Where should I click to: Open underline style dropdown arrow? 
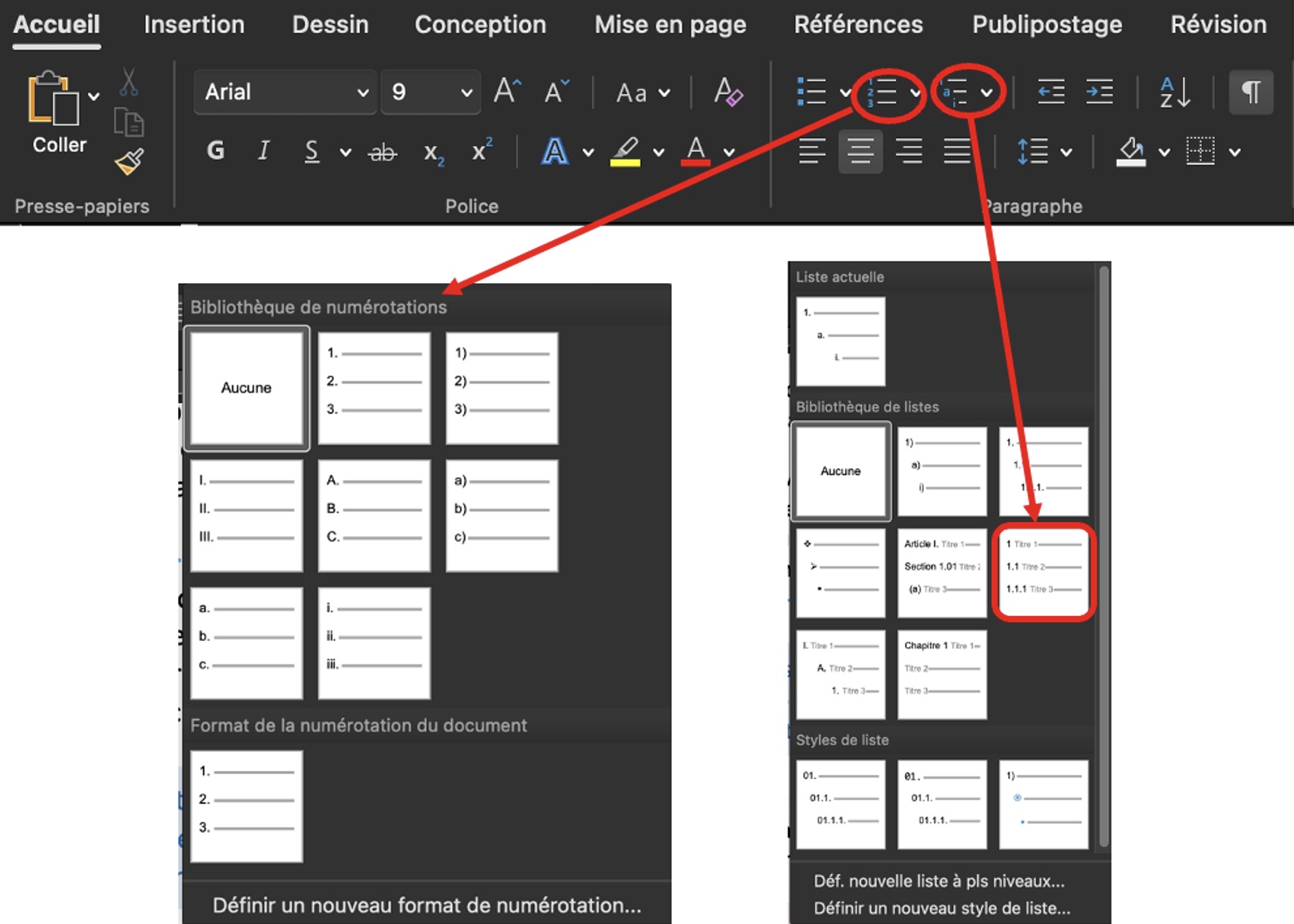346,153
